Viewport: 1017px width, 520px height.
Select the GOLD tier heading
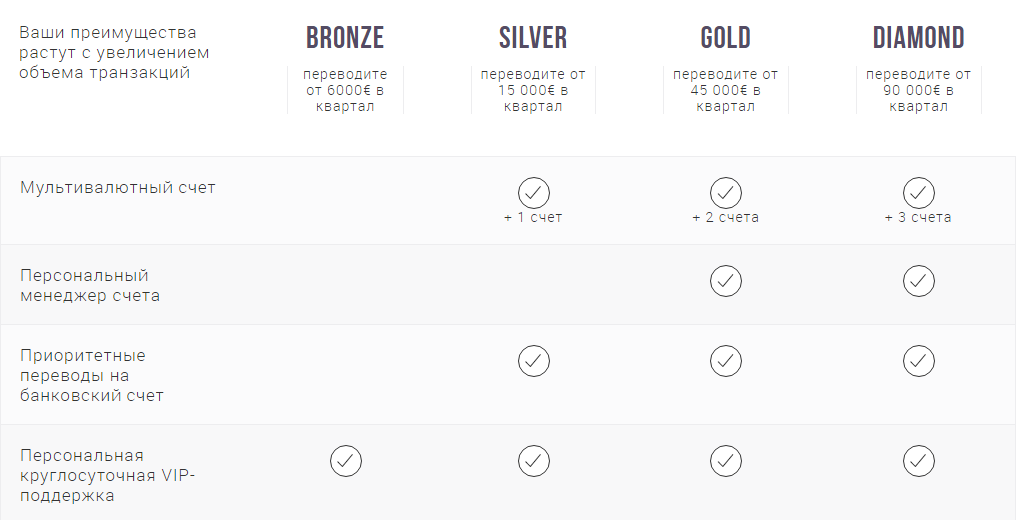[x=726, y=38]
